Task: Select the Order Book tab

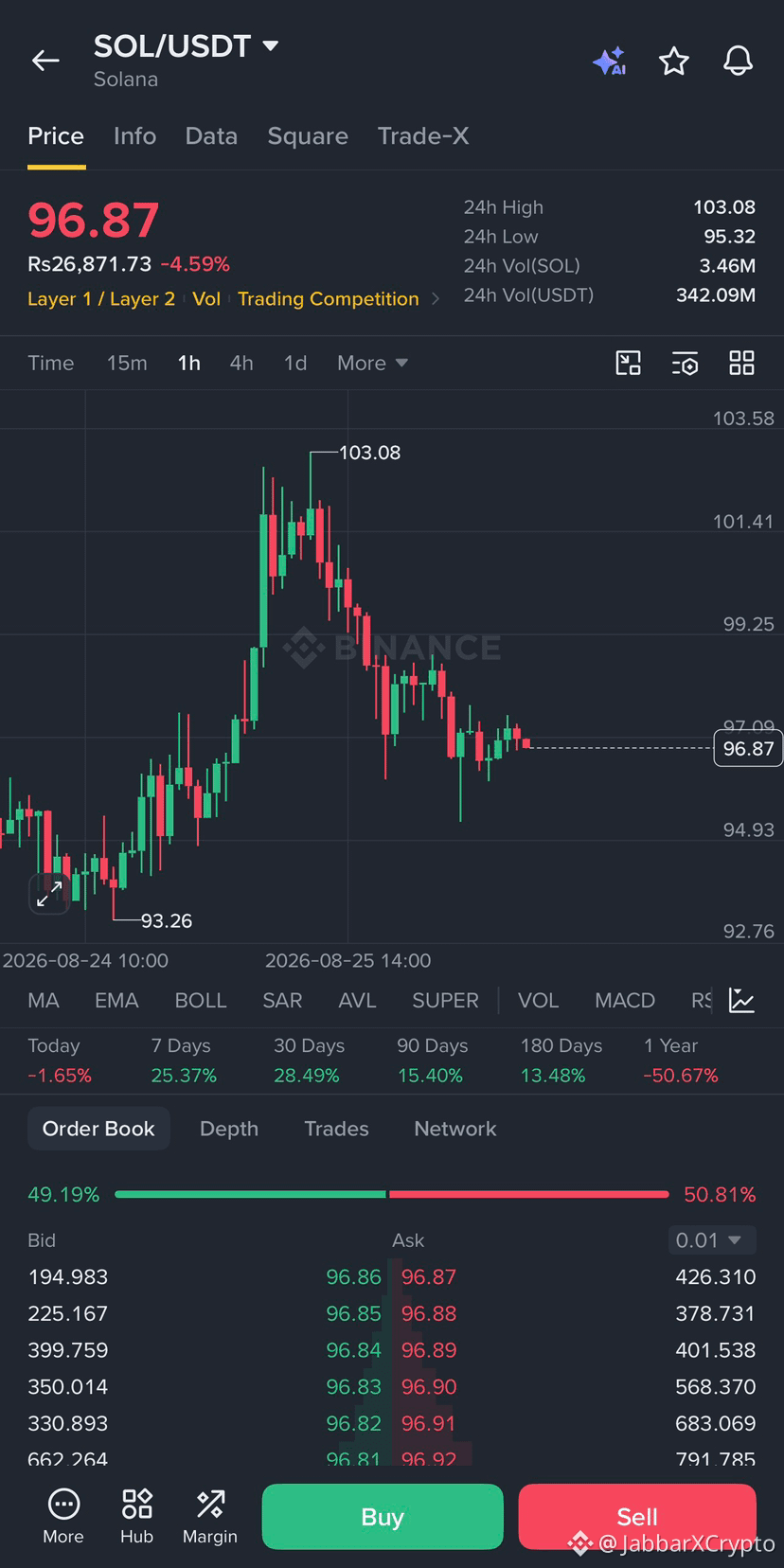Action: [x=98, y=1129]
